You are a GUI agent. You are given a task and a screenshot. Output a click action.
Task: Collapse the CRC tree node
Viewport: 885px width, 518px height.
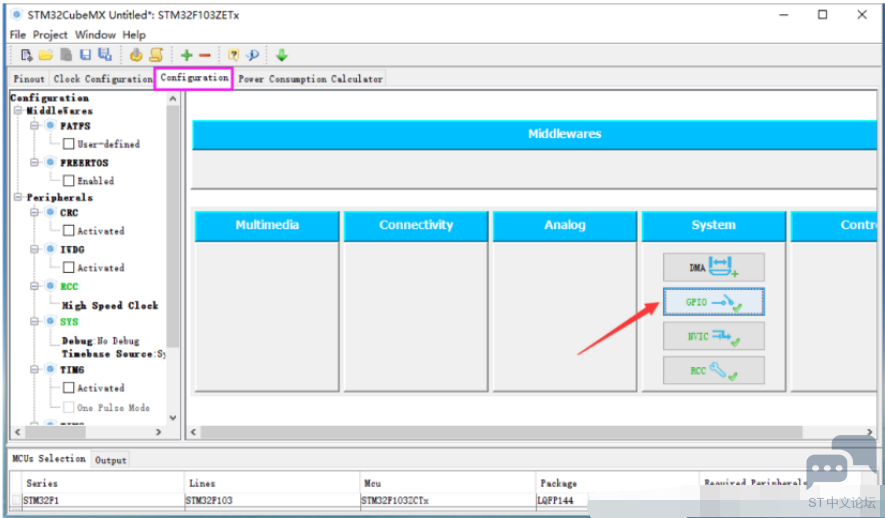pyautogui.click(x=34, y=212)
